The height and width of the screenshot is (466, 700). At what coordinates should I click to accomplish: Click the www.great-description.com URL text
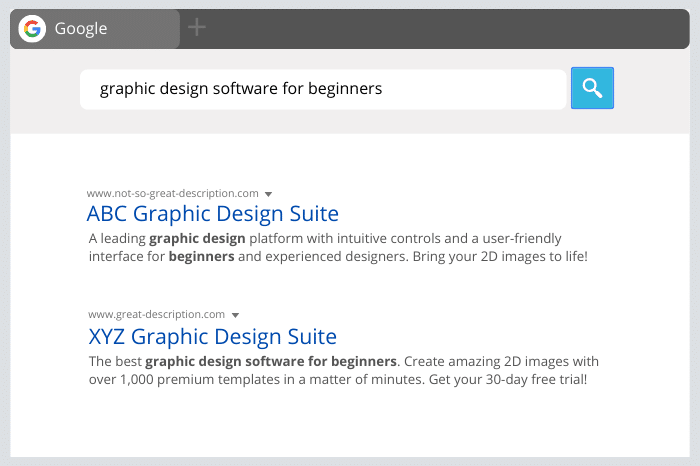156,314
